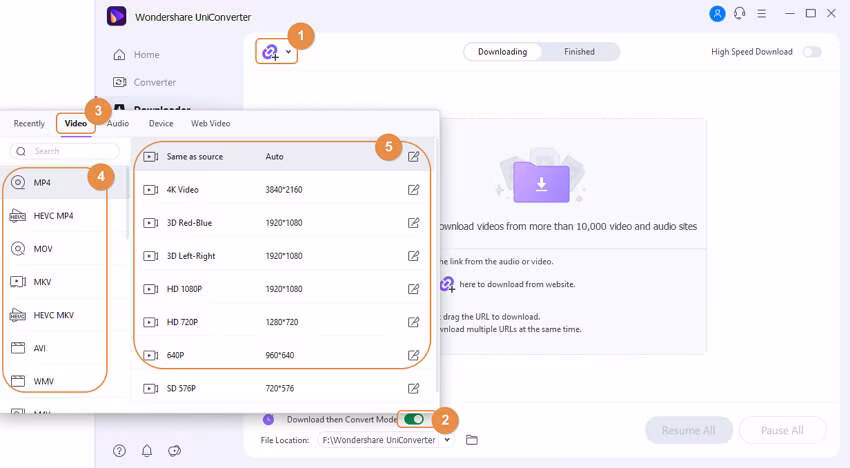Screen dimensions: 850x468
Task: Edit the Same as source preset
Action: click(413, 157)
